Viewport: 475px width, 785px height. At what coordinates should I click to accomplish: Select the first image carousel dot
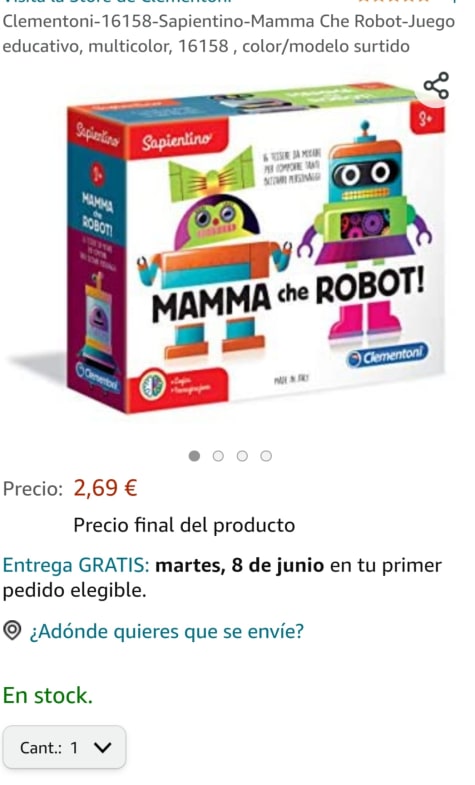click(194, 456)
